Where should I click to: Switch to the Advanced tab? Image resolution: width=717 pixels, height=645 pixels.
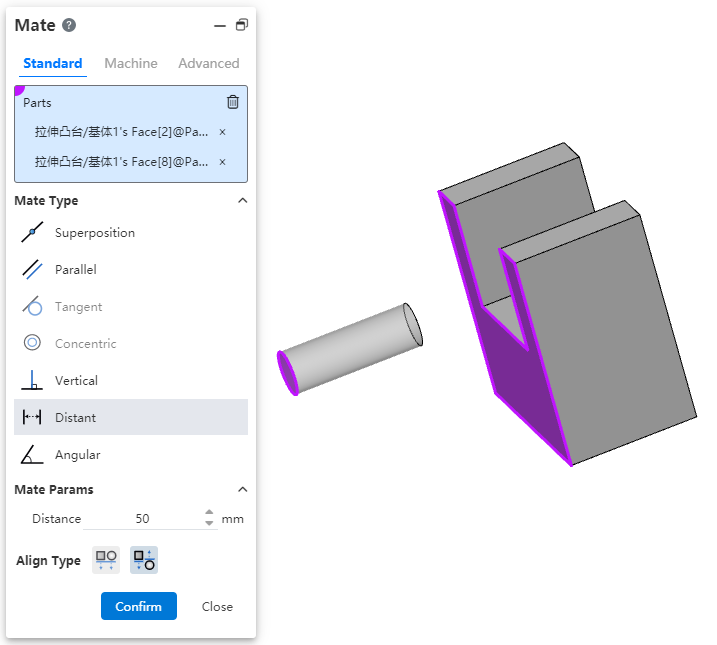209,63
